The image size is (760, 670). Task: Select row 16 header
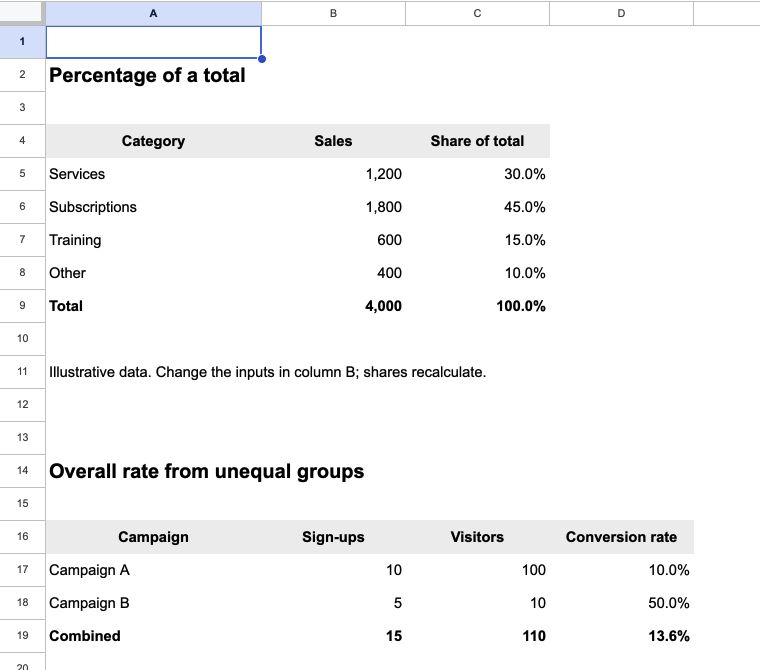[22, 536]
